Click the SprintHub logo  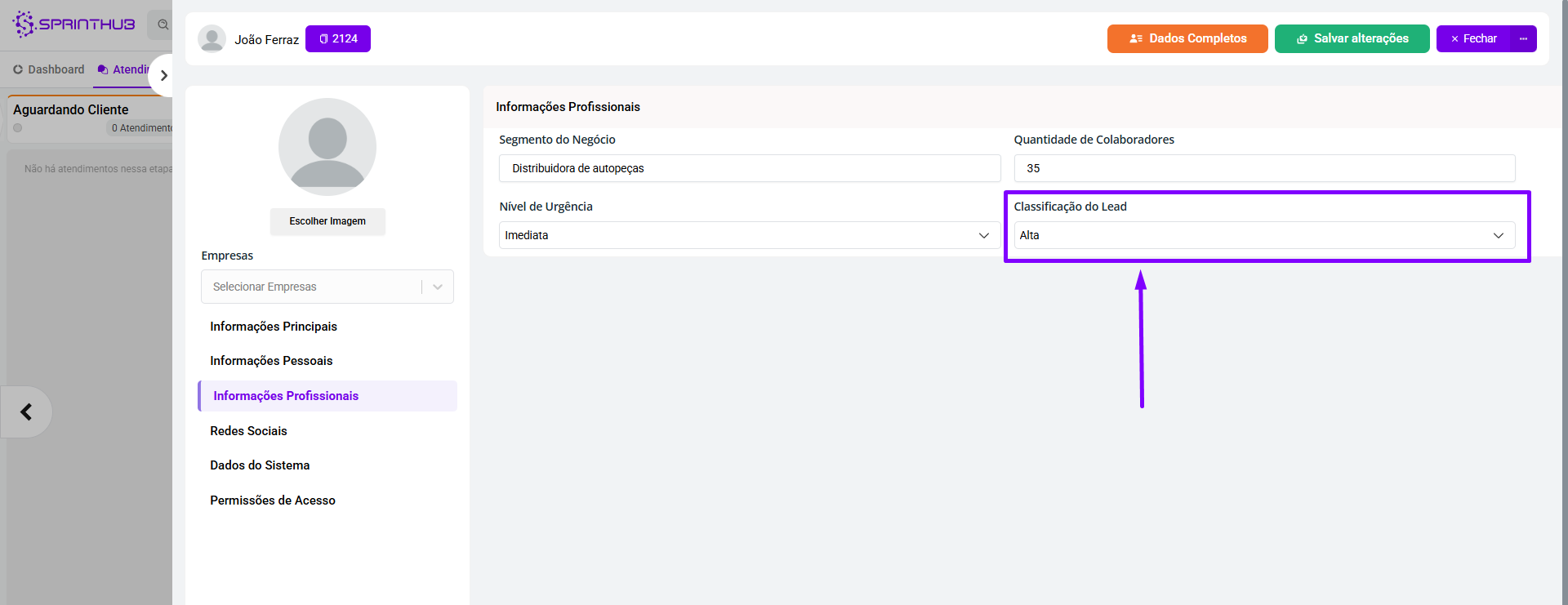(x=73, y=24)
